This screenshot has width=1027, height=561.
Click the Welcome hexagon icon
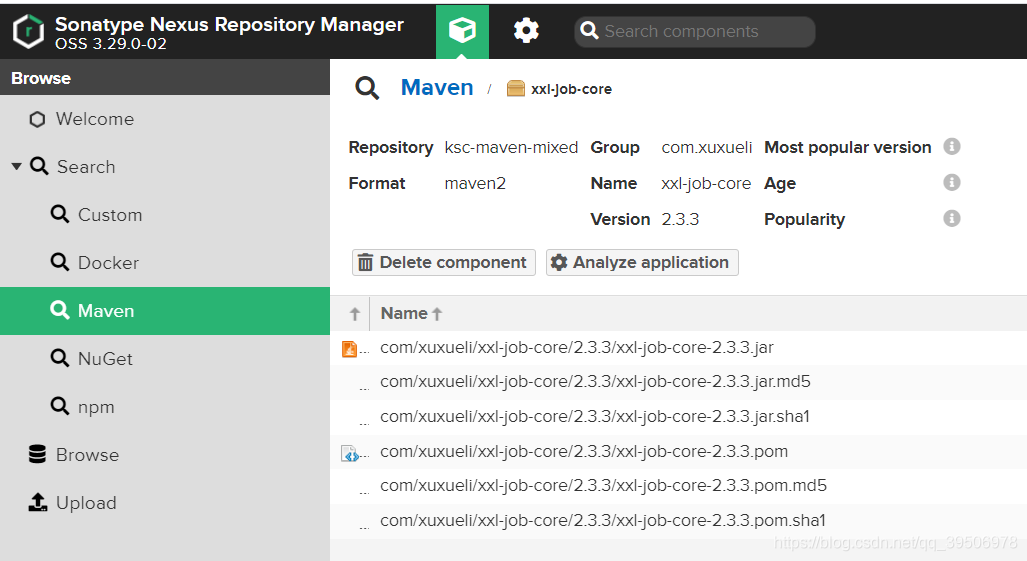coord(37,119)
